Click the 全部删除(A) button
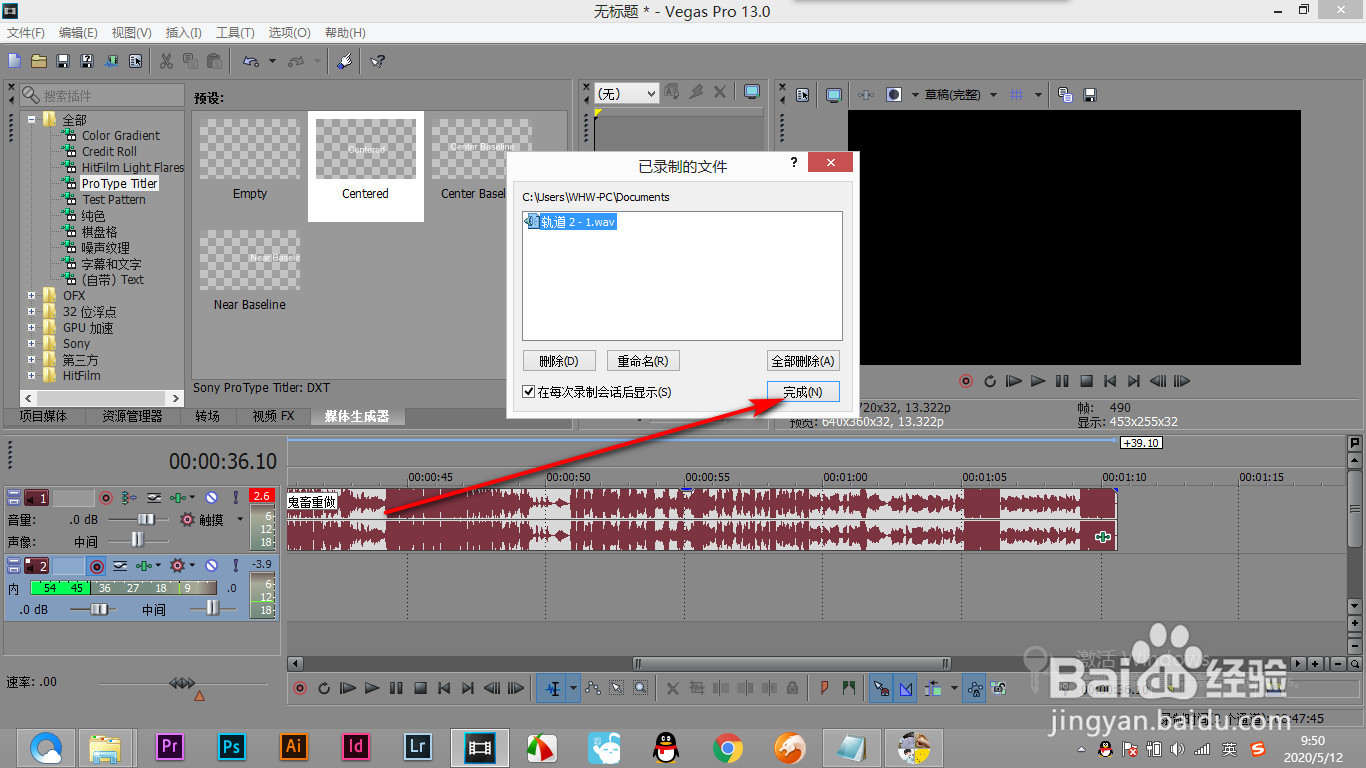1366x768 pixels. tap(803, 361)
